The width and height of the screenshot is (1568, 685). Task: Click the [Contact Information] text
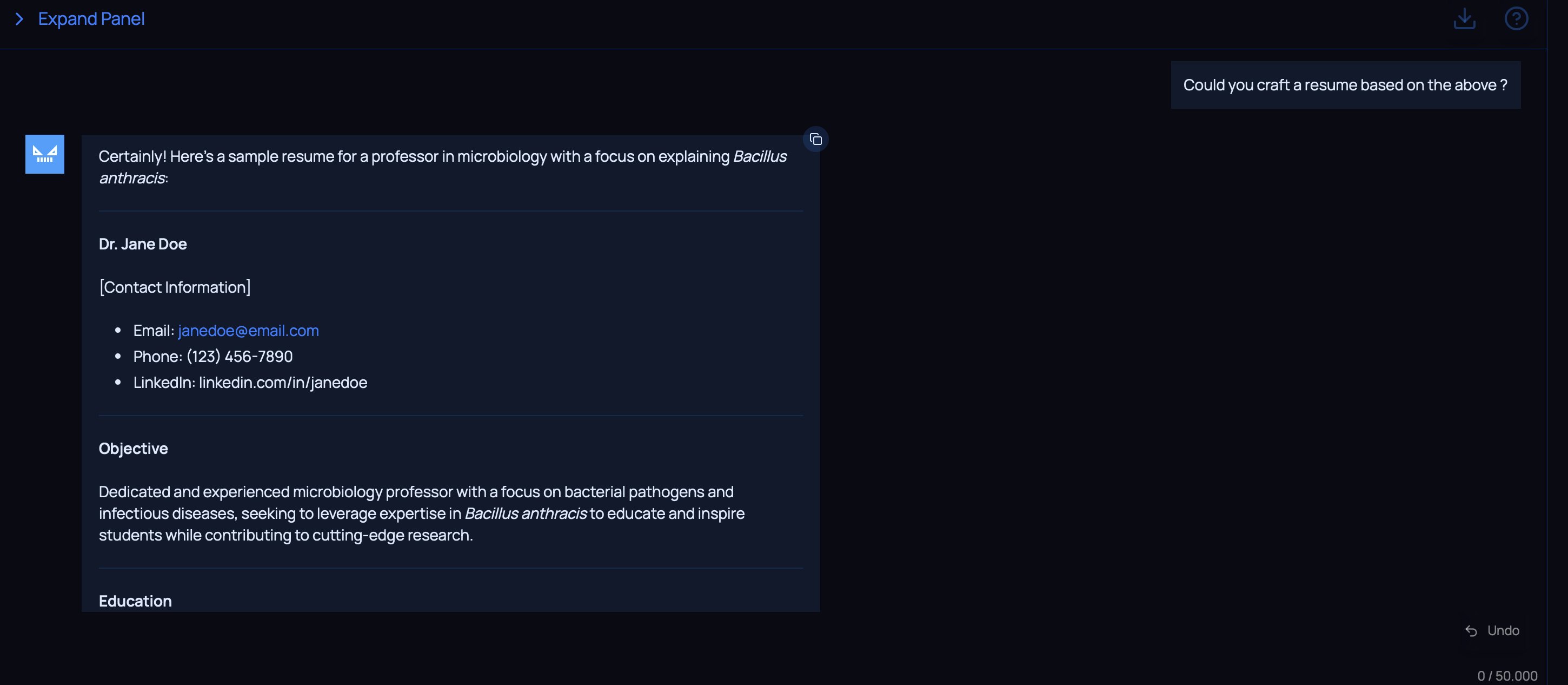[x=175, y=287]
